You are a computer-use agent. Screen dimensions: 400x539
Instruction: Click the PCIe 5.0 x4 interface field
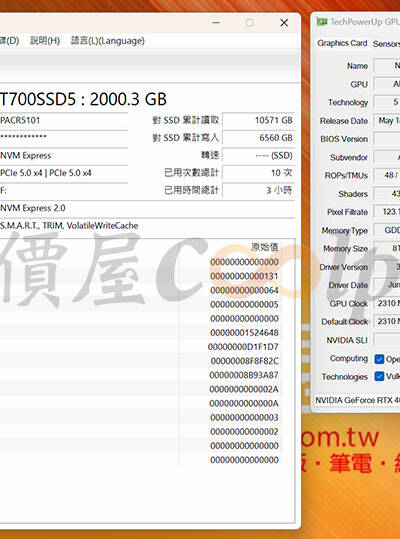pos(64,173)
